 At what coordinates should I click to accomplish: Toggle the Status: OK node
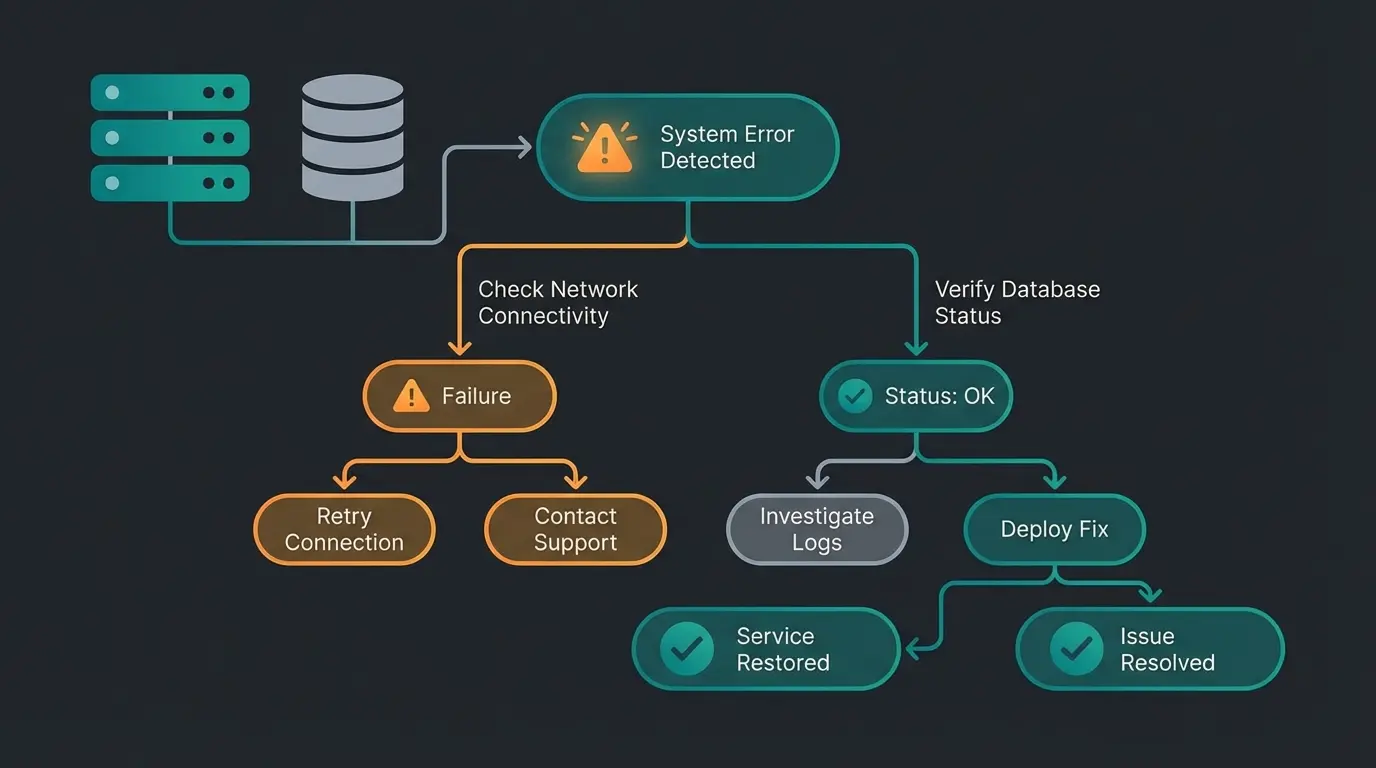(x=915, y=396)
